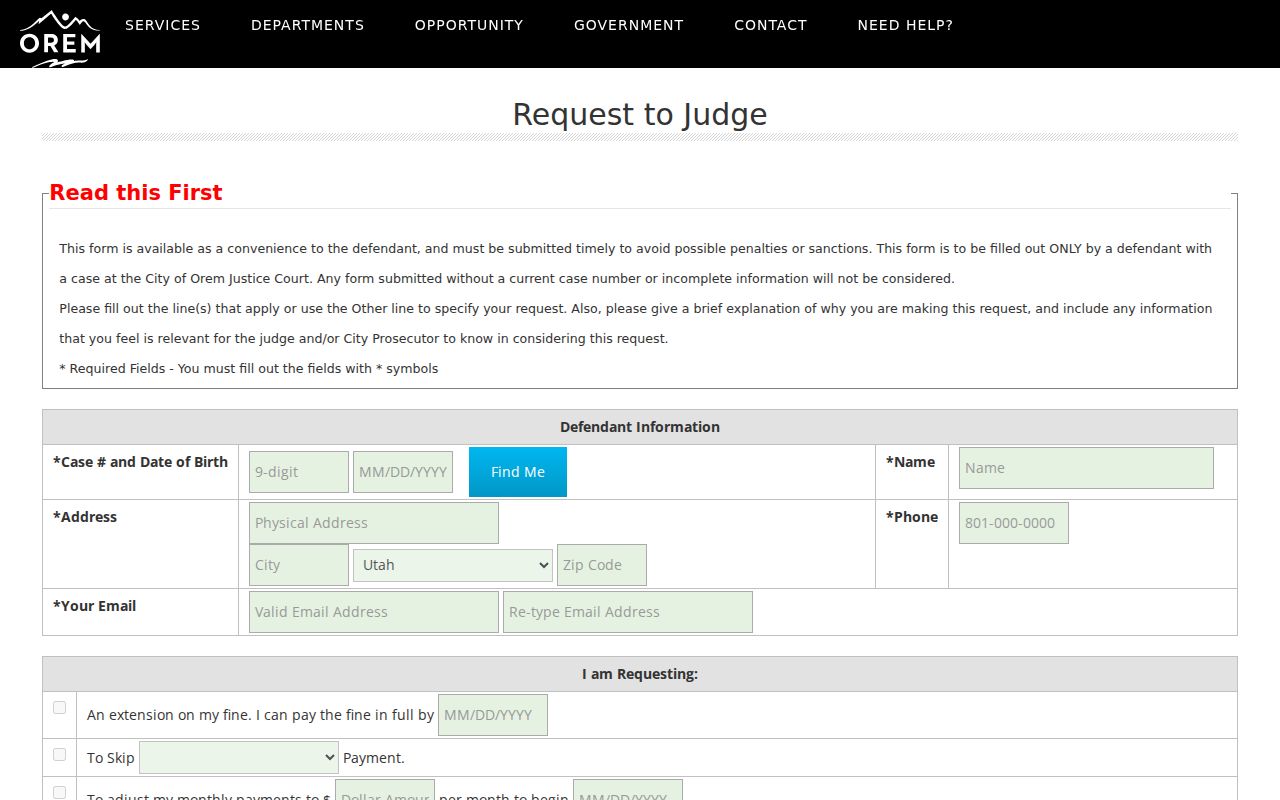Open the Need Help? menu
Screen dimensions: 1280x800
[x=905, y=25]
